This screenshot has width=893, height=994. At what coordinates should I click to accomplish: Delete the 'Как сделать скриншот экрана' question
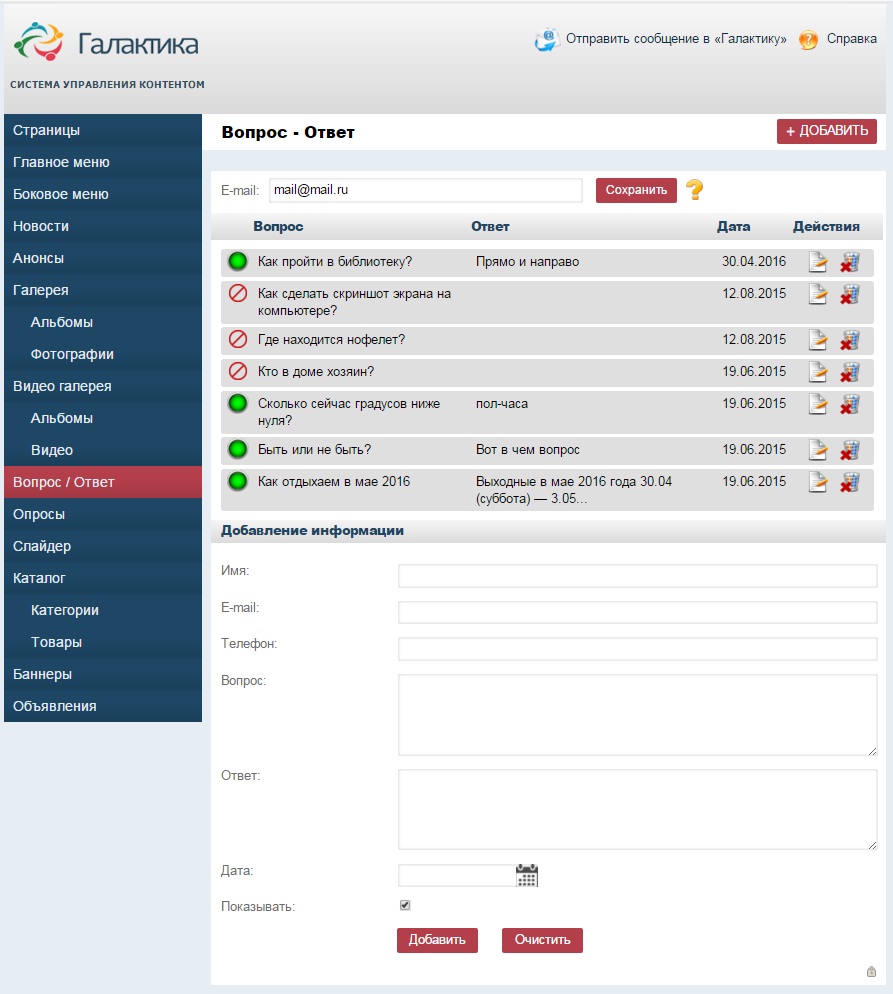pos(850,294)
